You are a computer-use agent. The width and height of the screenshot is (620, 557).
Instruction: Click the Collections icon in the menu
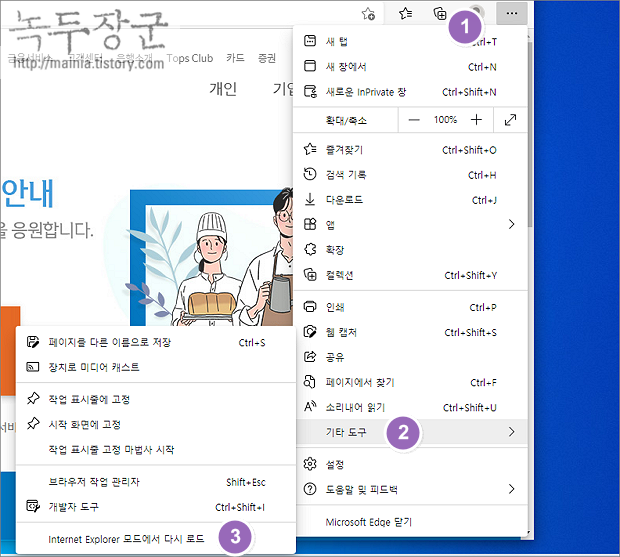pos(310,274)
